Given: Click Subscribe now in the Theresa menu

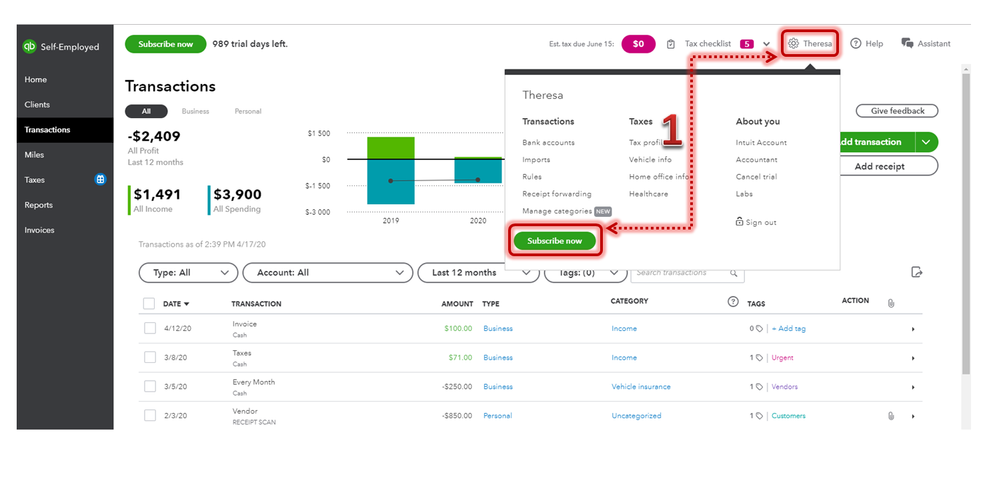Looking at the screenshot, I should (x=554, y=241).
